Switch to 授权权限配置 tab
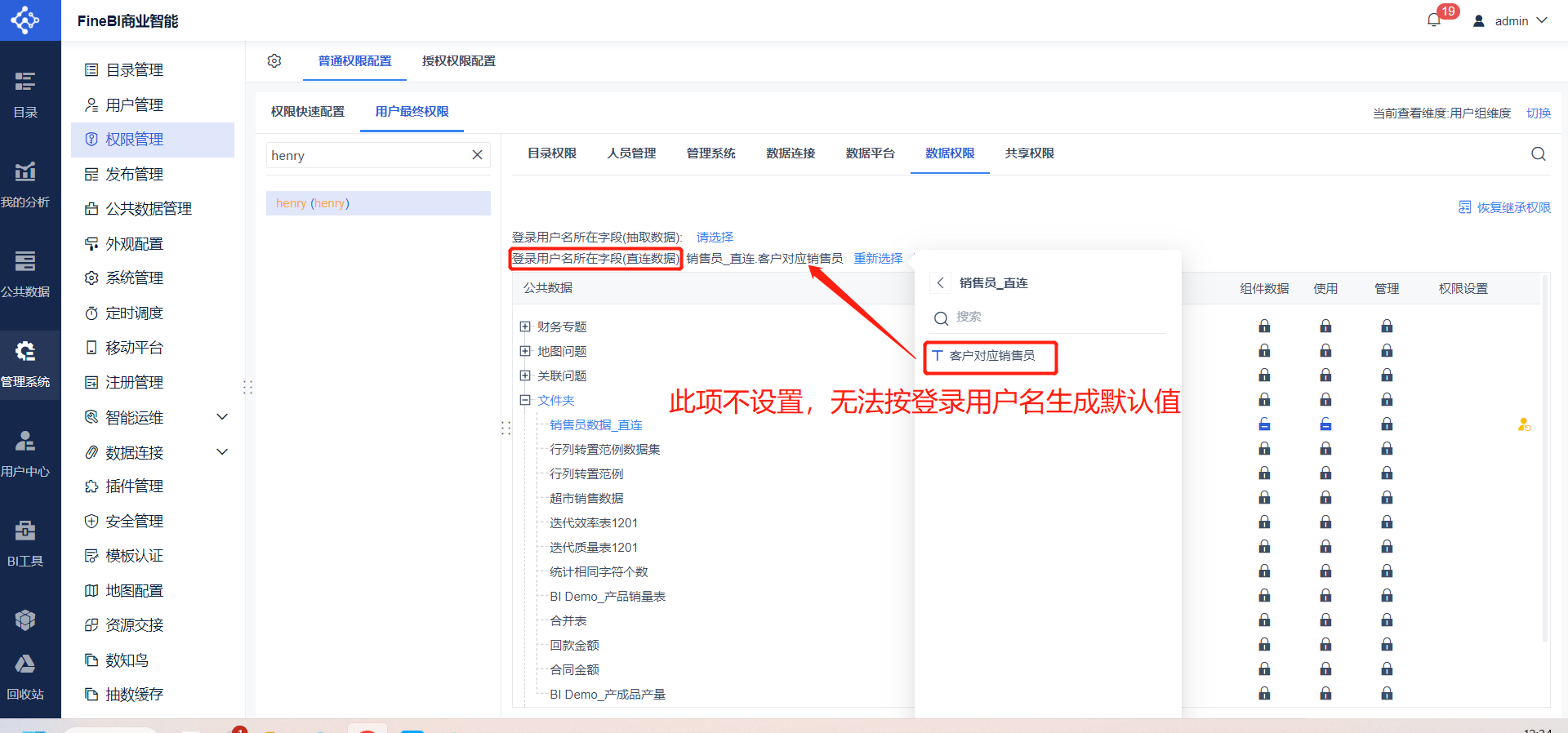This screenshot has height=733, width=1568. 459,61
